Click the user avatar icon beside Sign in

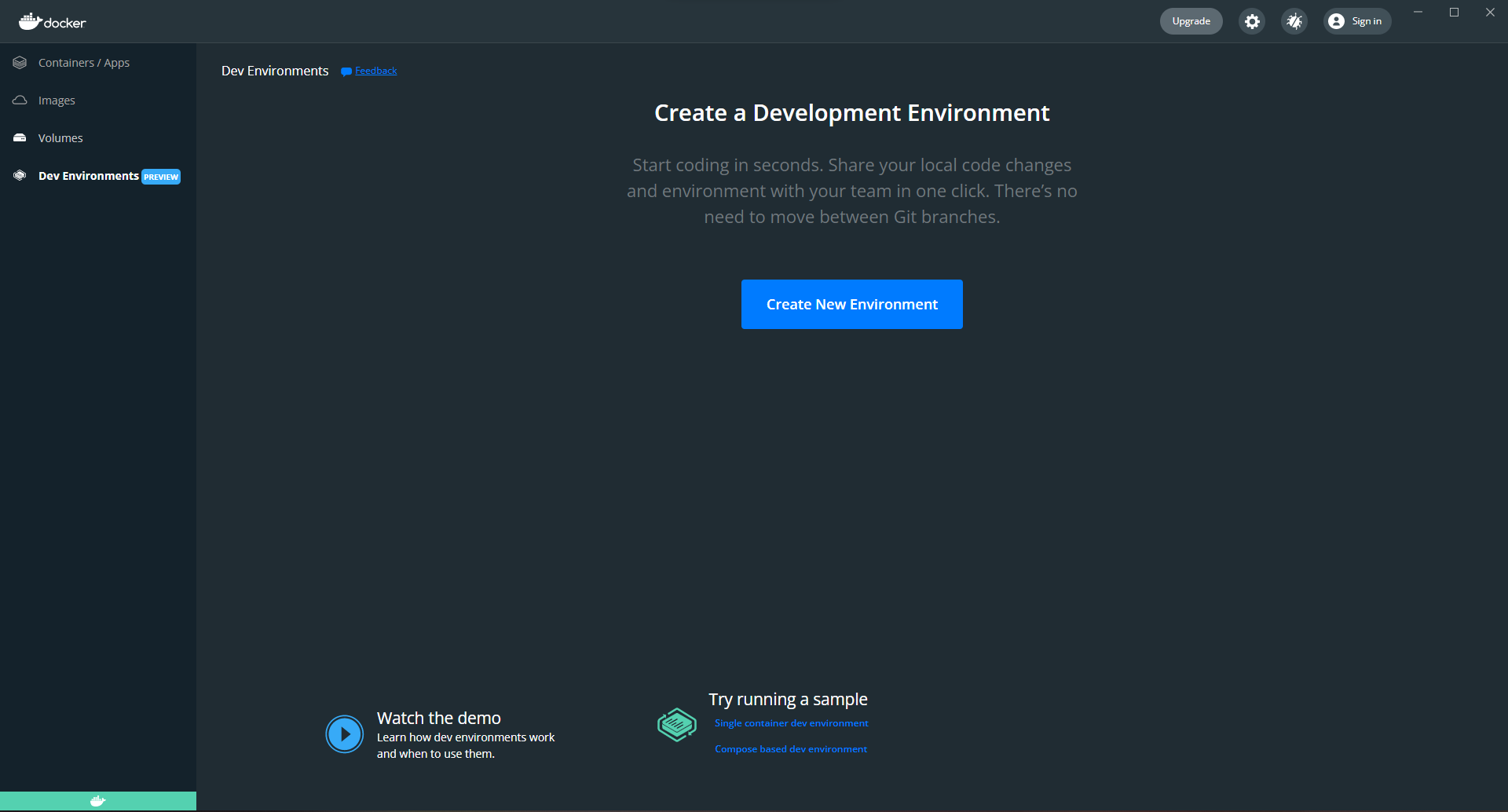1336,21
